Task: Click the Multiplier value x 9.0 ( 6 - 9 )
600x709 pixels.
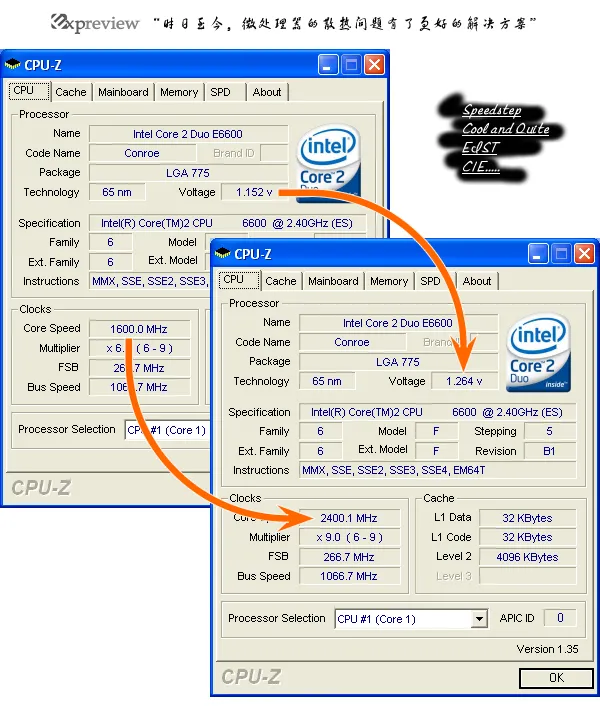Action: coord(349,538)
